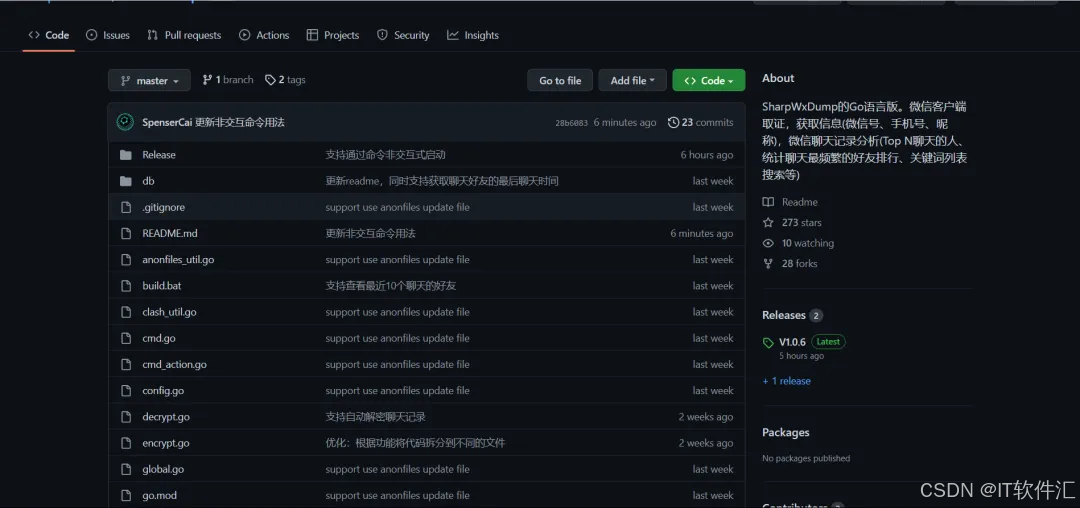Screen dimensions: 1080x508
Task: Open the Issues tab
Action: point(107,35)
